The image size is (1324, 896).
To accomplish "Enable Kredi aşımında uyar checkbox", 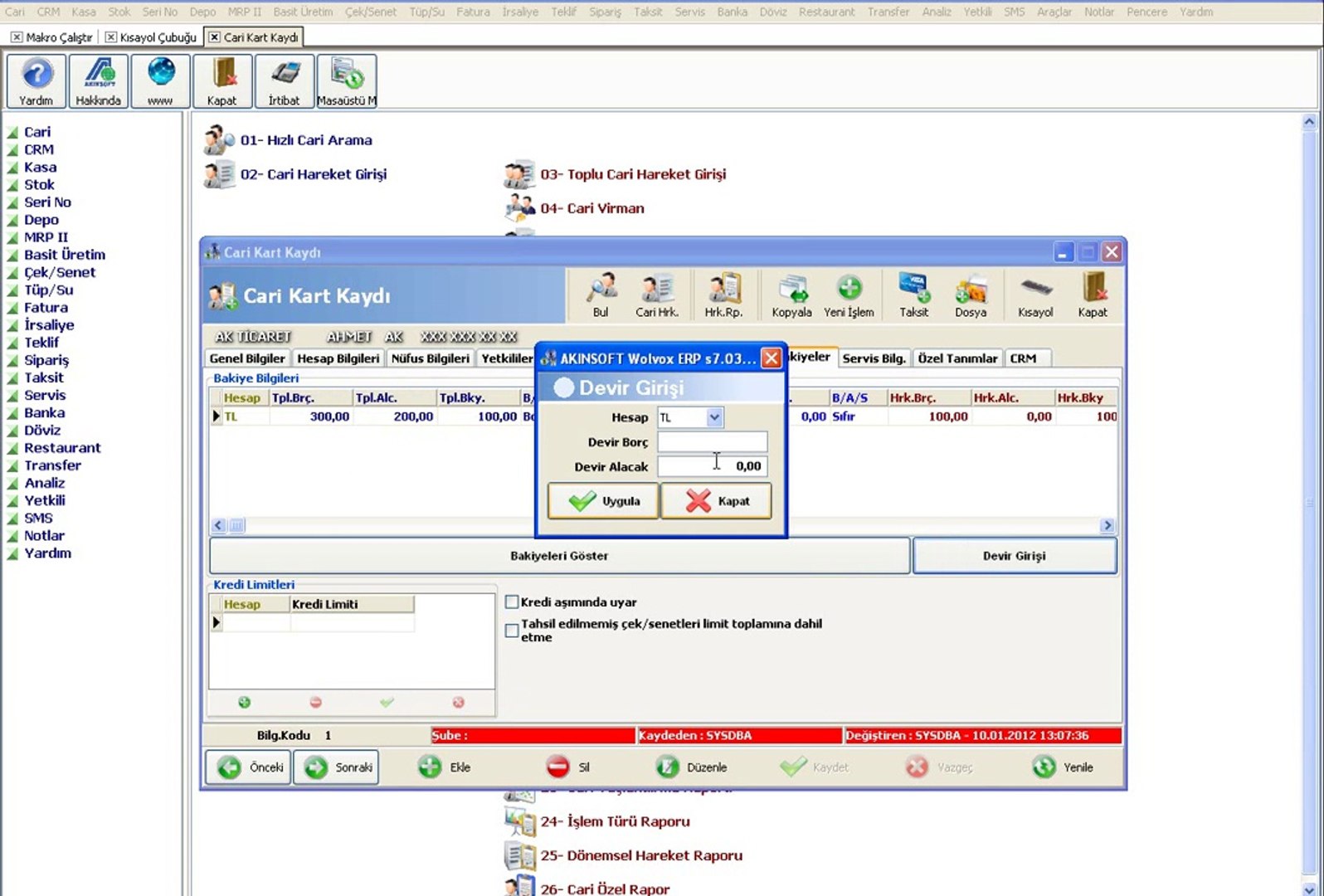I will (512, 602).
